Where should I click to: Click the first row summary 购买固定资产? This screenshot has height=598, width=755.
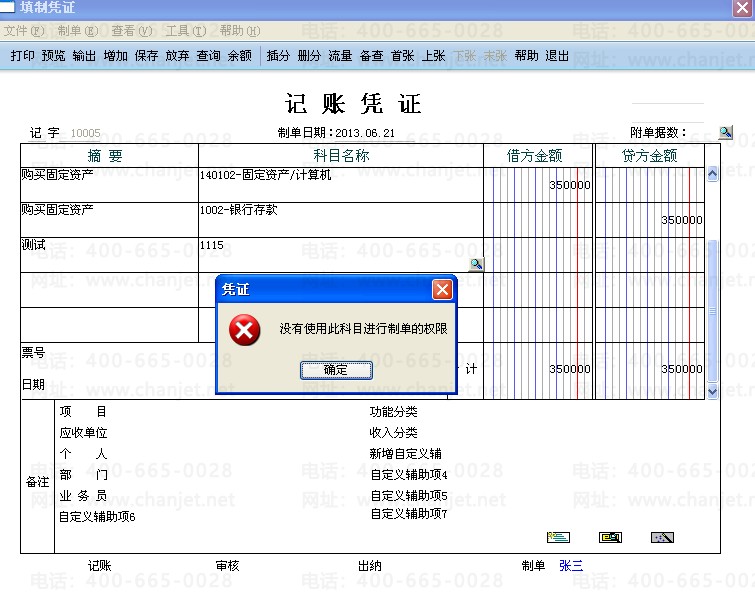(x=57, y=174)
